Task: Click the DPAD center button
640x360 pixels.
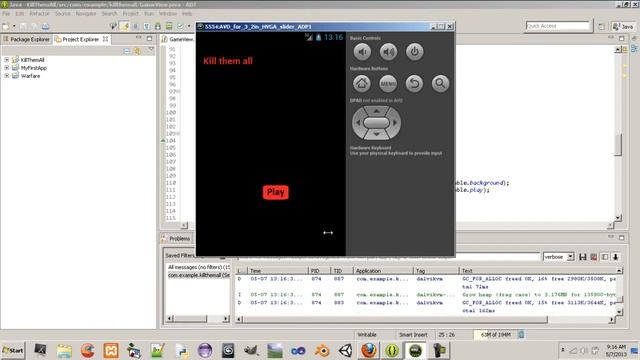Action: (x=376, y=122)
